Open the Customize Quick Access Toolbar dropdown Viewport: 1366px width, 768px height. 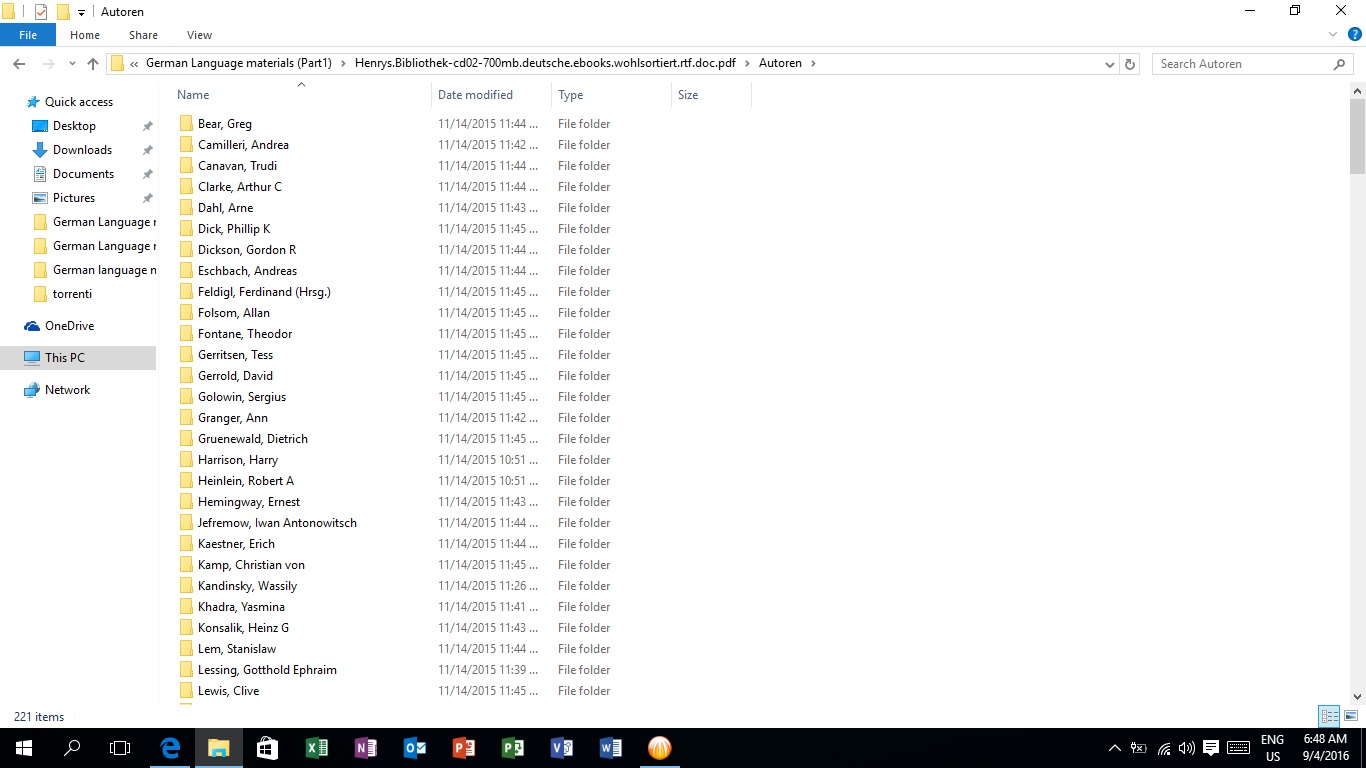coord(81,13)
